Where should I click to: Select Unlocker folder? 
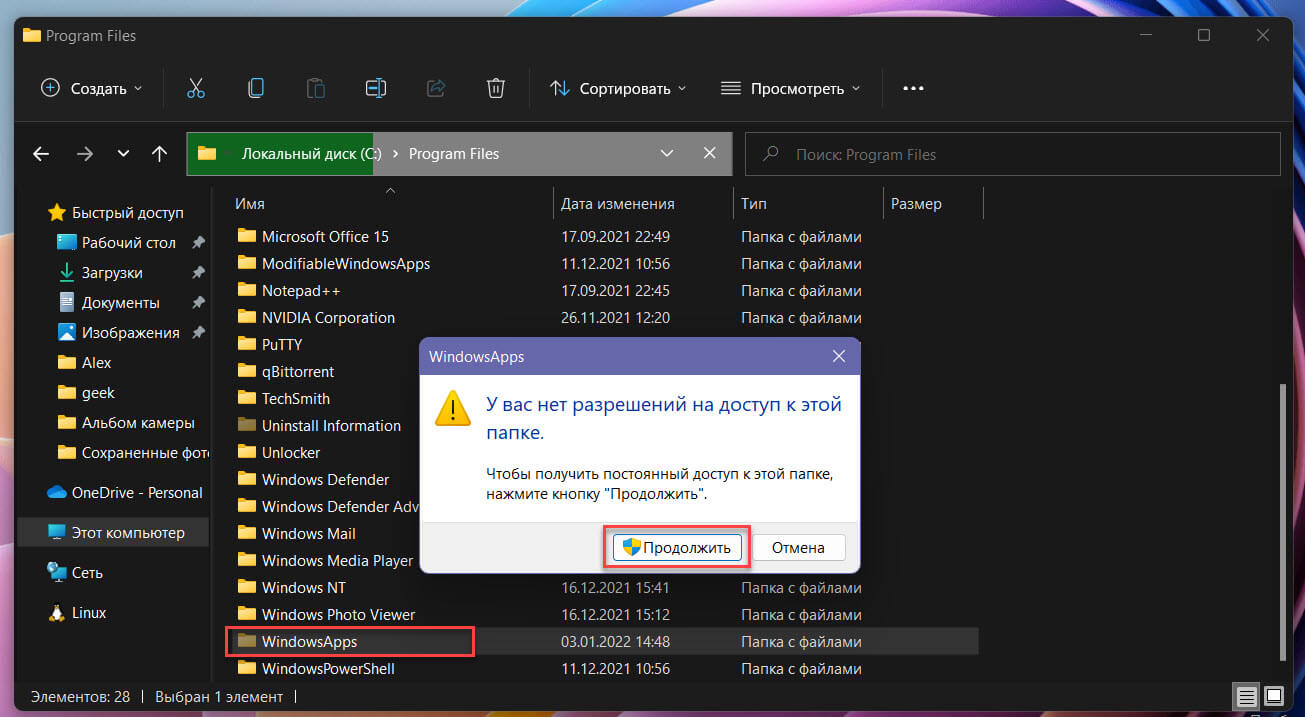[291, 453]
